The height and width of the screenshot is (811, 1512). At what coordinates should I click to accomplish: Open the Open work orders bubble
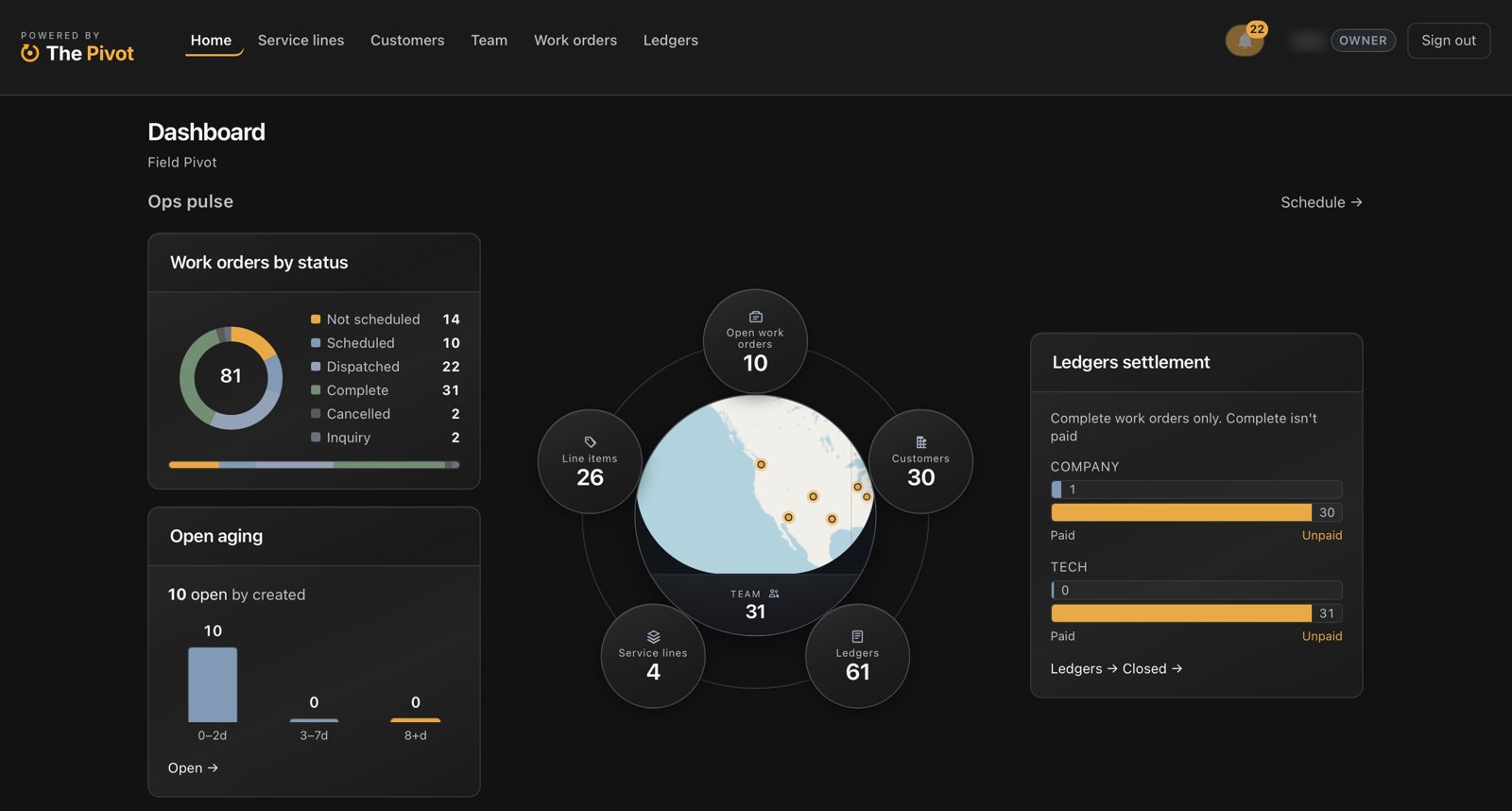755,341
